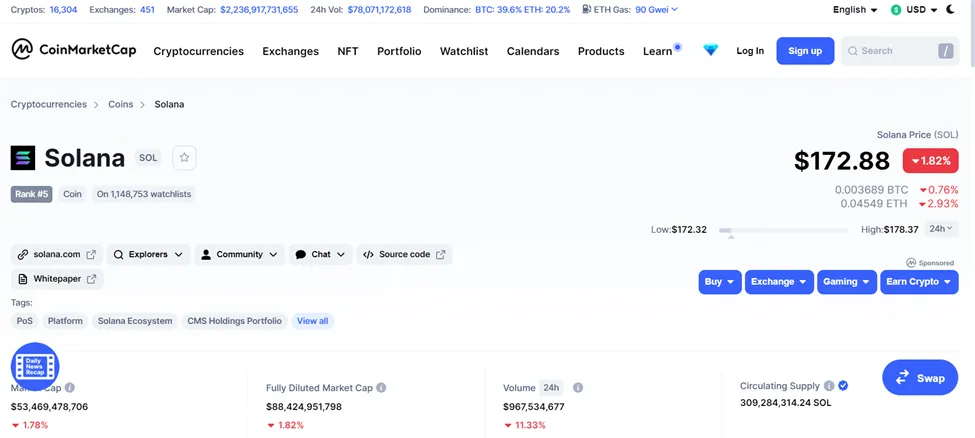Screen dimensions: 975x438
Task: Click the slash shortcut key icon
Action: (946, 51)
